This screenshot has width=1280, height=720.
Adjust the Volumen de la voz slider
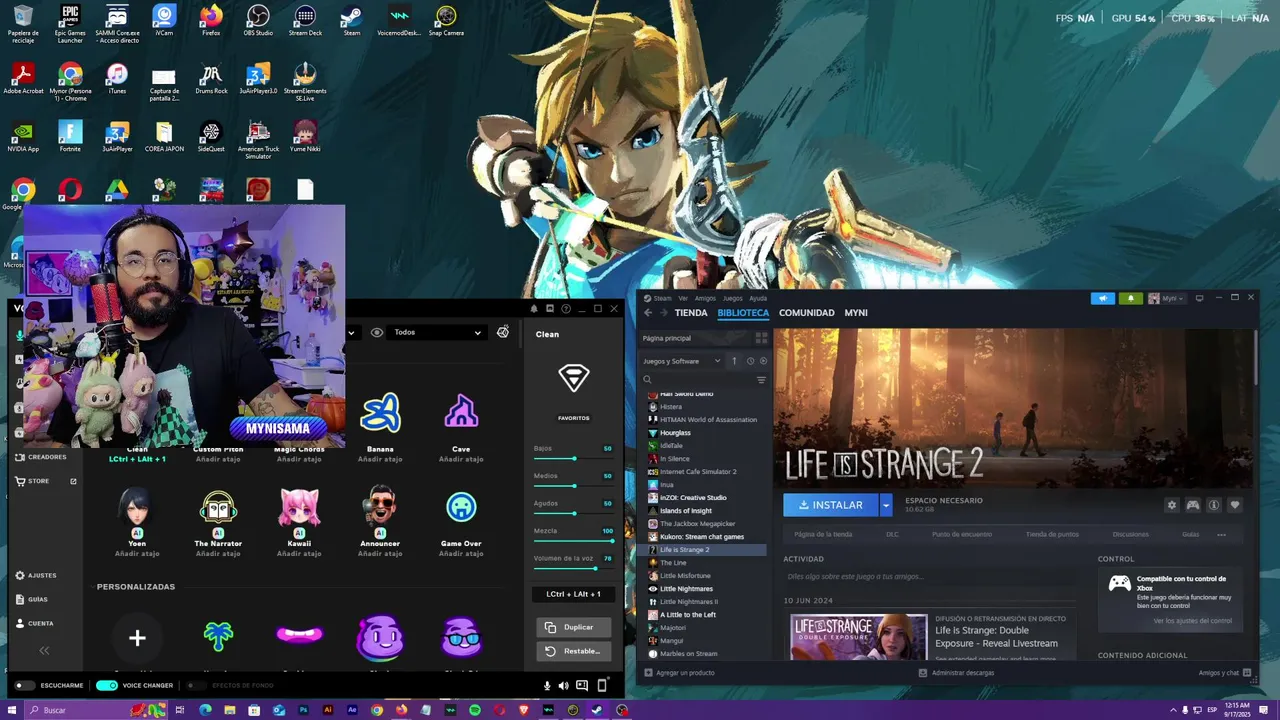point(574,569)
